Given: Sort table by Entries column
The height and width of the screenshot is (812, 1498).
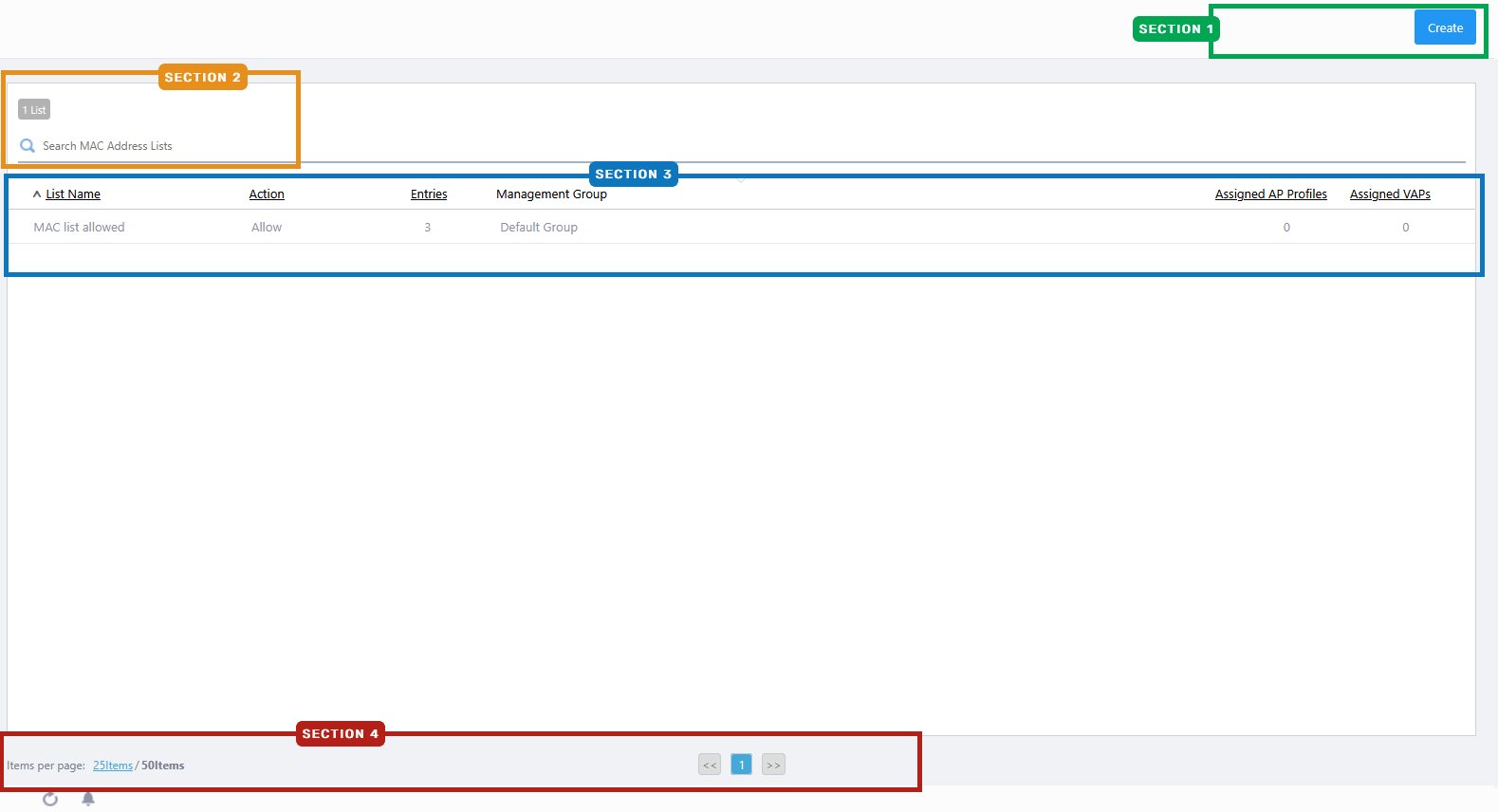Looking at the screenshot, I should tap(429, 194).
